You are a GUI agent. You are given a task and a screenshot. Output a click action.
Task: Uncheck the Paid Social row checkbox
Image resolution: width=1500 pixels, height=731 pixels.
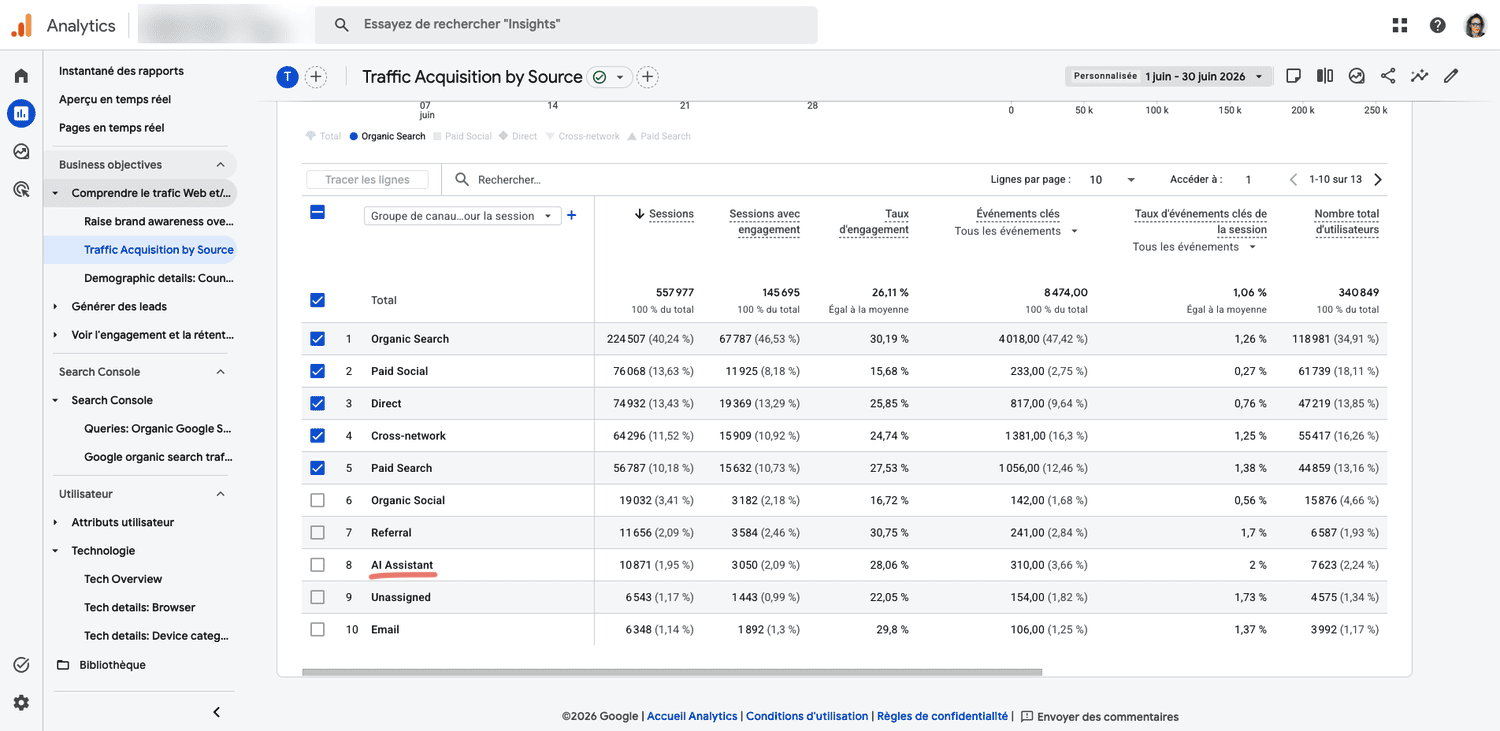pos(317,371)
